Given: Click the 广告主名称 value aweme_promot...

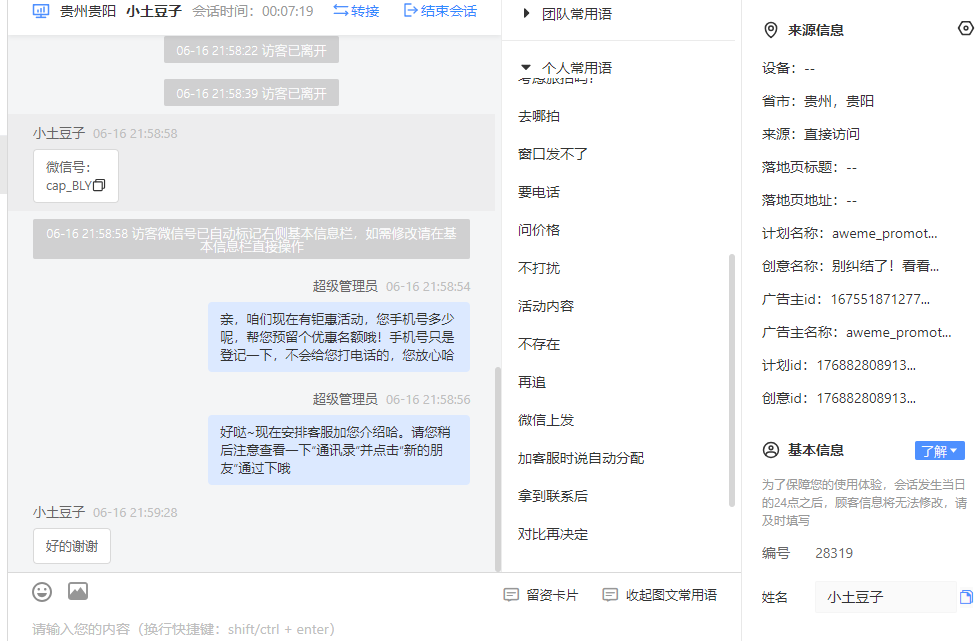Looking at the screenshot, I should pos(899,332).
